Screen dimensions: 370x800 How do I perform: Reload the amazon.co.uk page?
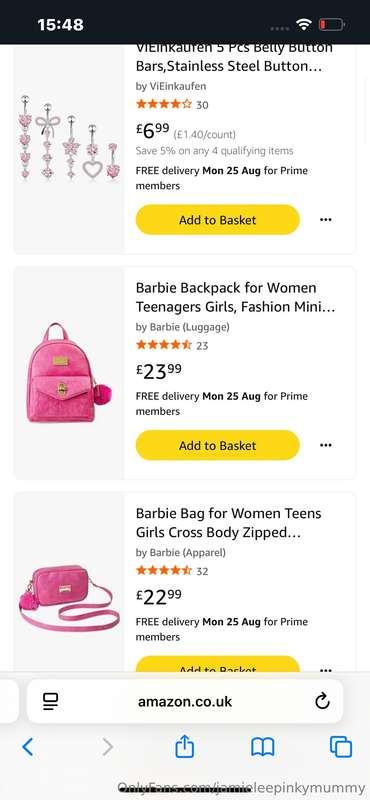coord(322,702)
